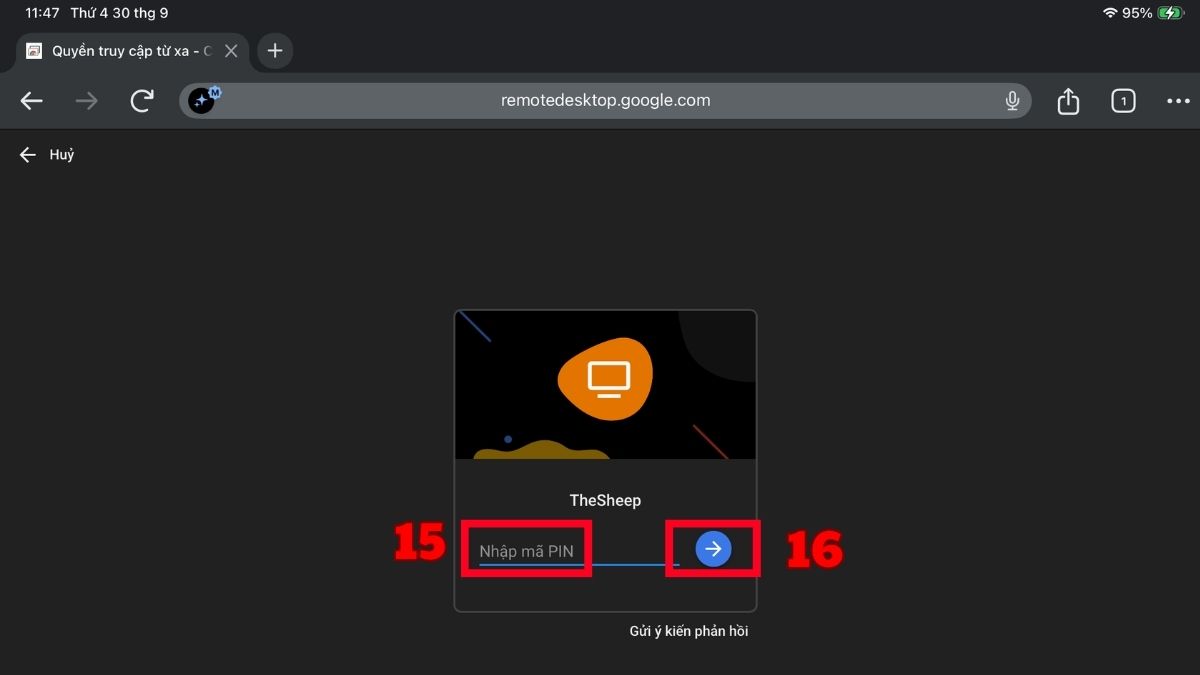Viewport: 1200px width, 675px height.
Task: Click the orange monitor icon artwork
Action: (606, 377)
